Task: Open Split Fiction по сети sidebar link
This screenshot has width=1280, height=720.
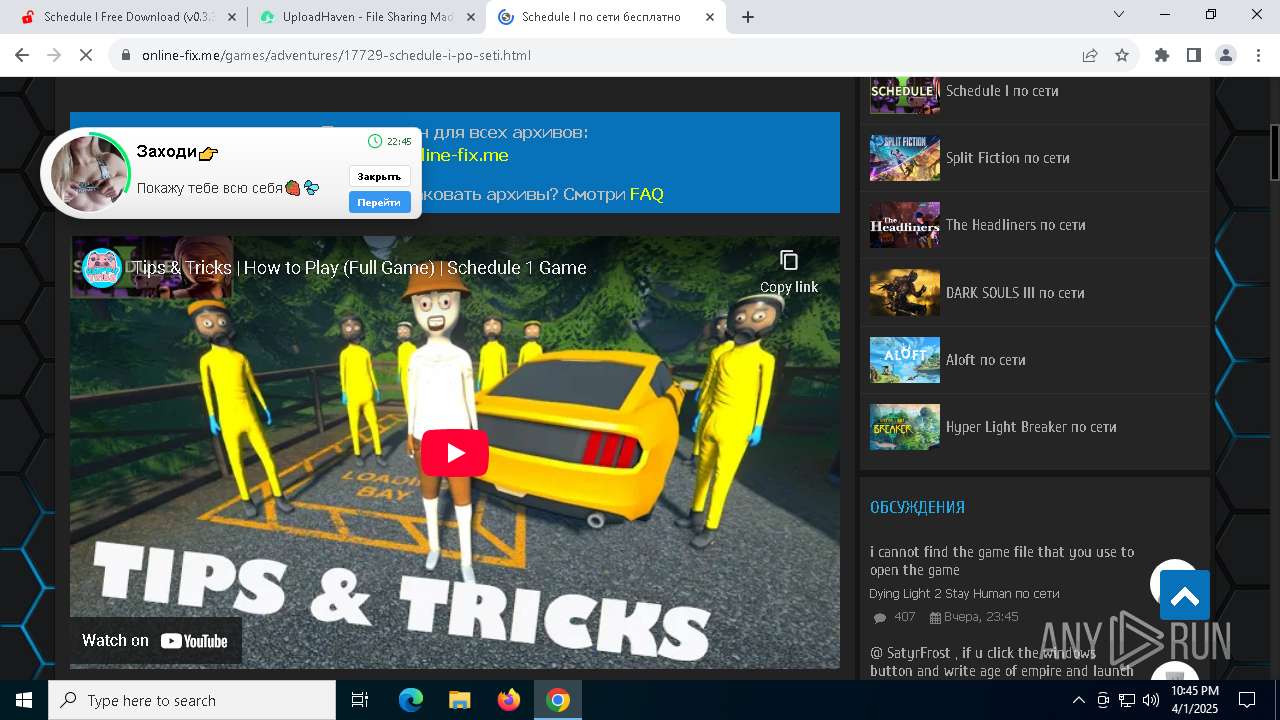Action: tap(1008, 158)
